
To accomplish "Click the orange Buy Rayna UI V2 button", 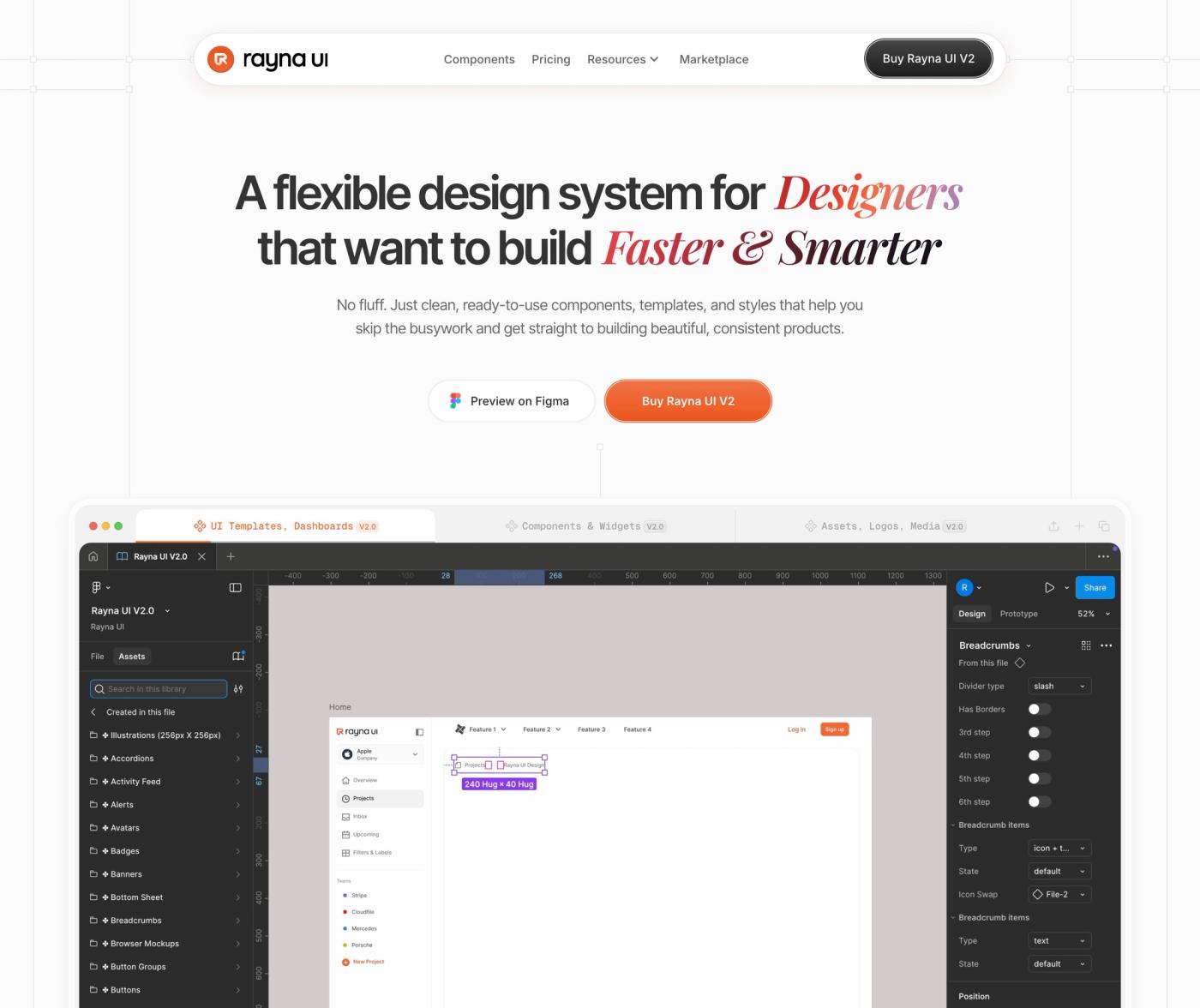I will [688, 401].
